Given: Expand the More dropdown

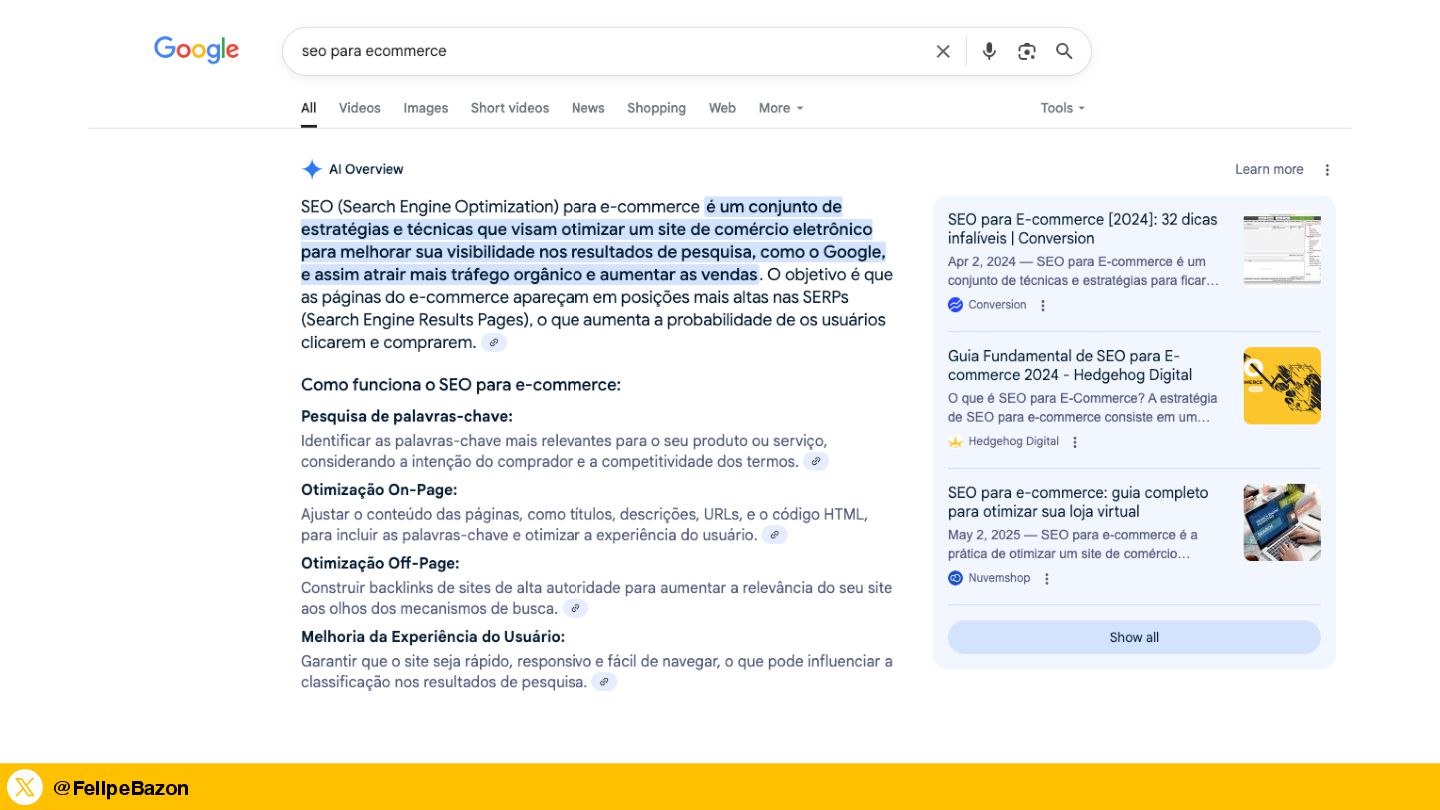Looking at the screenshot, I should [781, 108].
